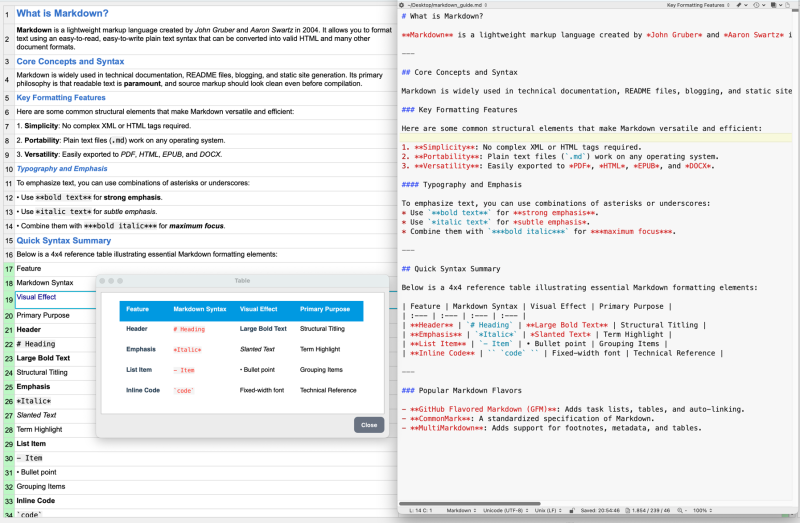Open the Markdown language selector in the status bar
The height and width of the screenshot is (523, 800).
click(461, 510)
